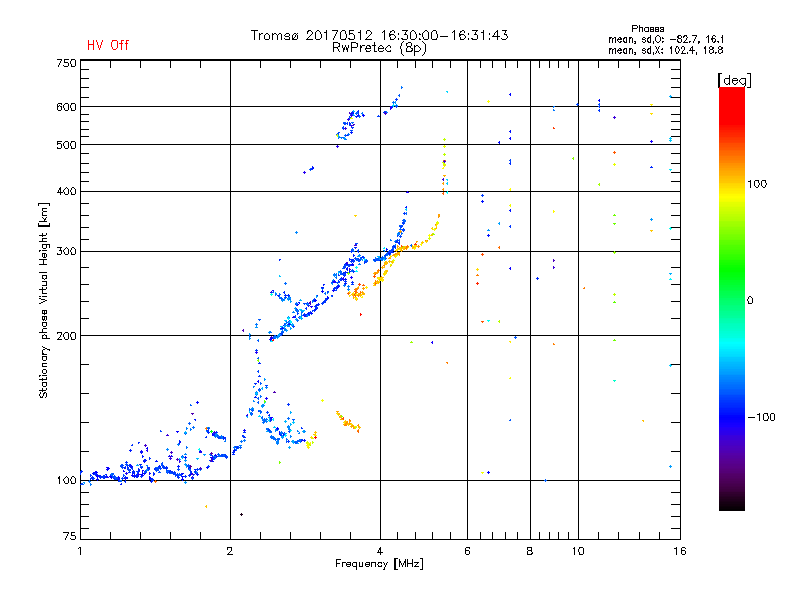Click the colorbar '100' tick label
The height and width of the screenshot is (600, 800).
(x=757, y=184)
